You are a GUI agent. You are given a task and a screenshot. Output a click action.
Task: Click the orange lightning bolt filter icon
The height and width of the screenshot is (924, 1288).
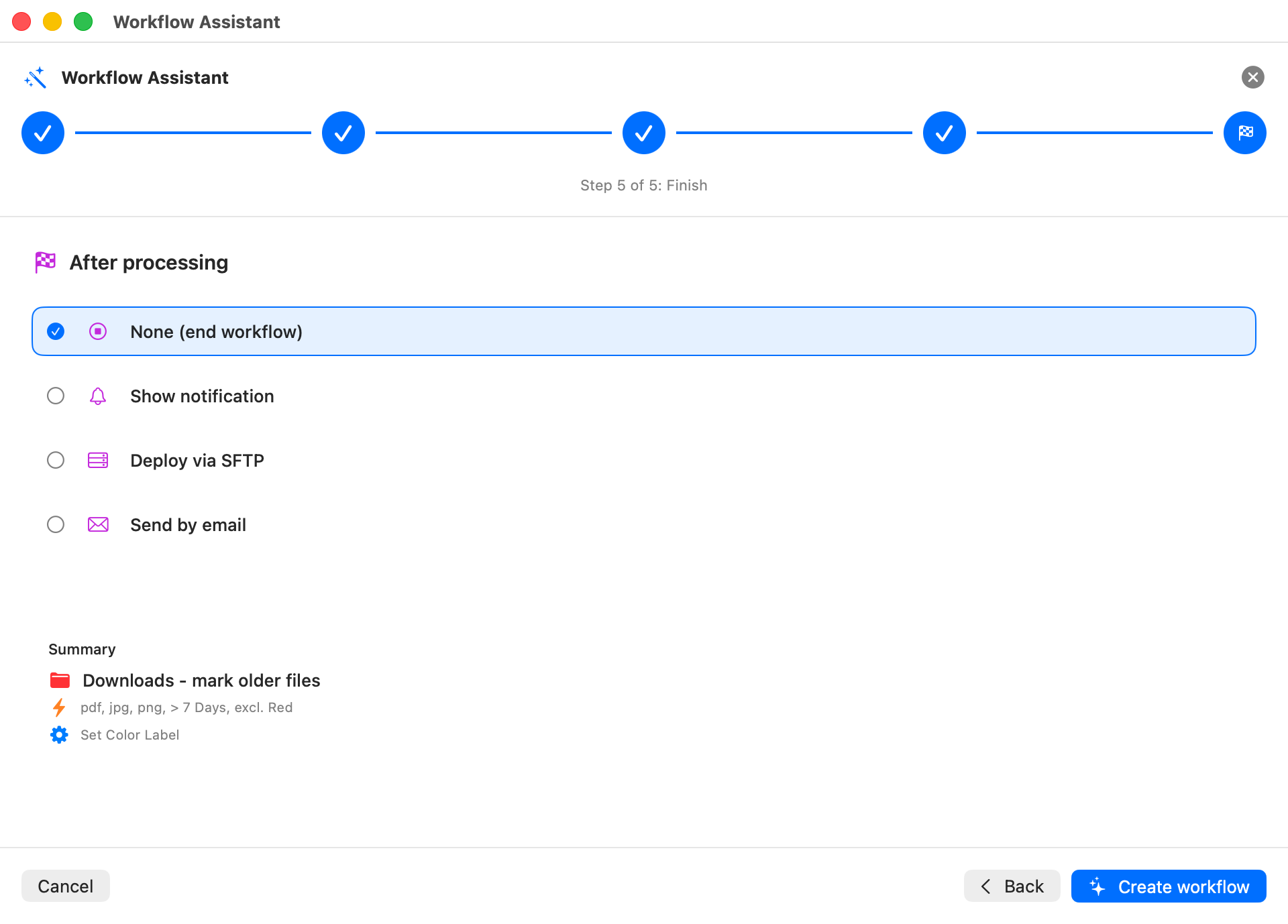pyautogui.click(x=59, y=707)
